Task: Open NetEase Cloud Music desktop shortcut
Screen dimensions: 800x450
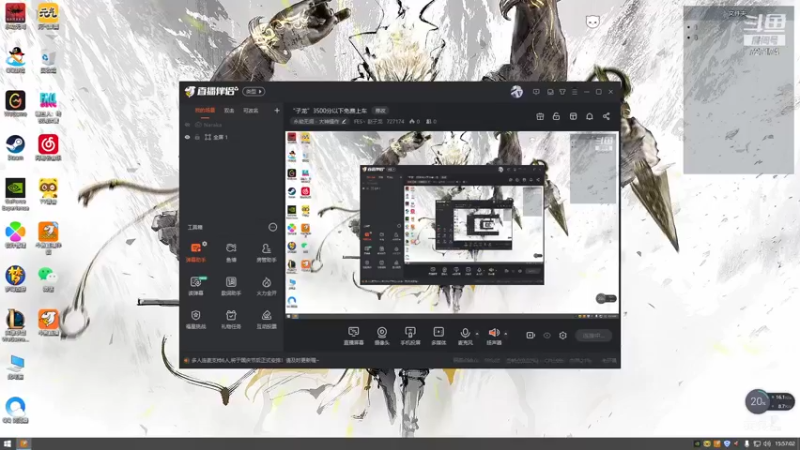Action: click(48, 147)
